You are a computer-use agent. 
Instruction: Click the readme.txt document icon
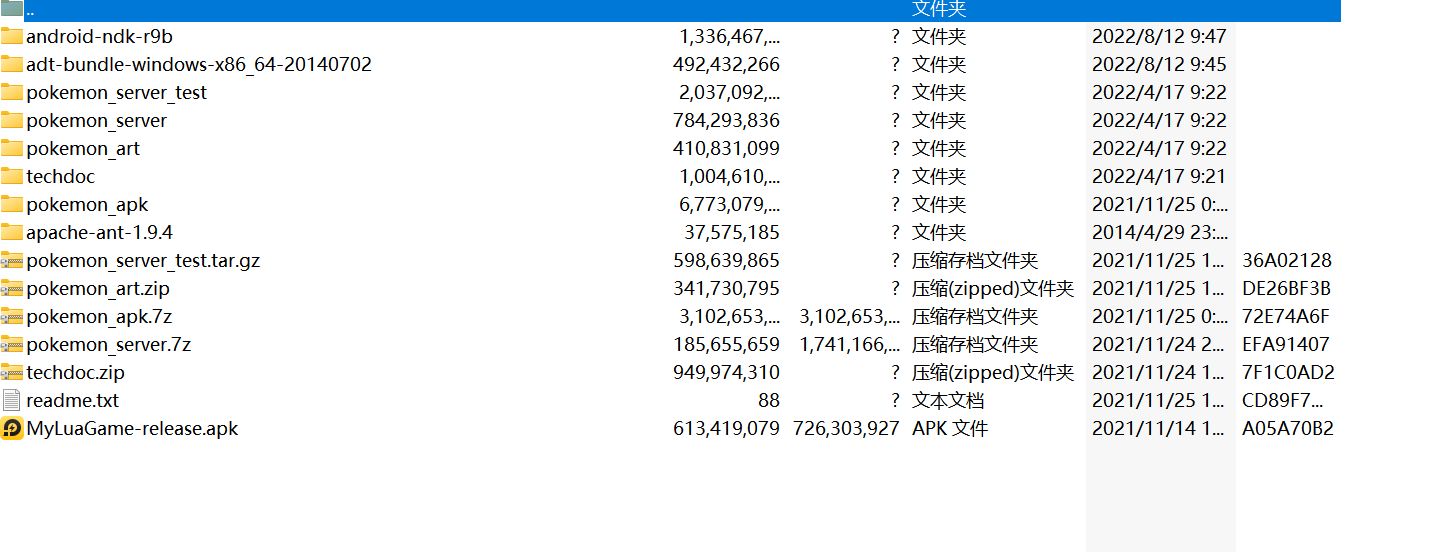pyautogui.click(x=12, y=400)
